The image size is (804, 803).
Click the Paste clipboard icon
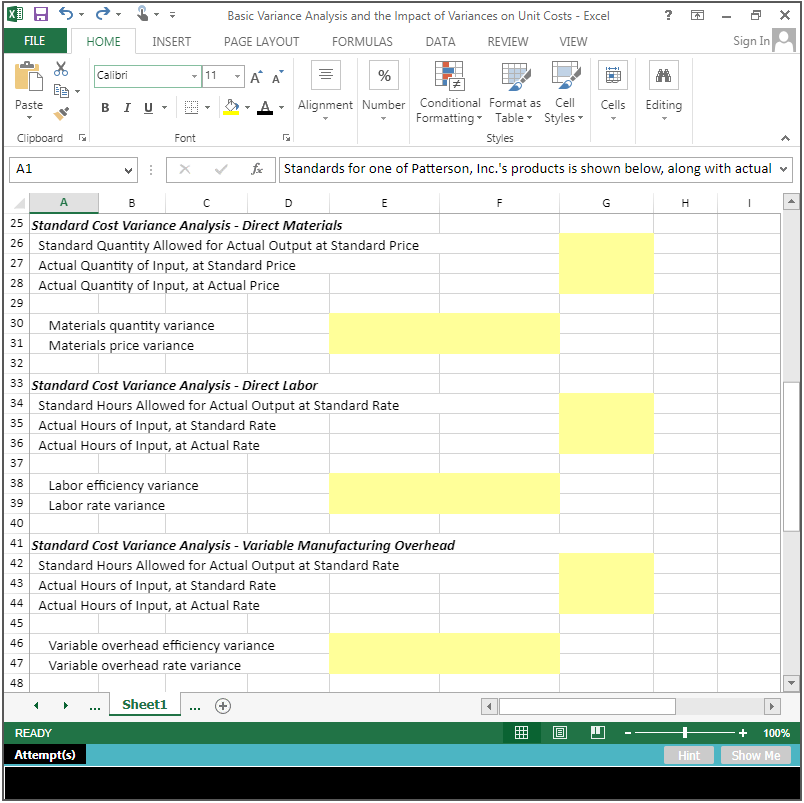(x=29, y=77)
